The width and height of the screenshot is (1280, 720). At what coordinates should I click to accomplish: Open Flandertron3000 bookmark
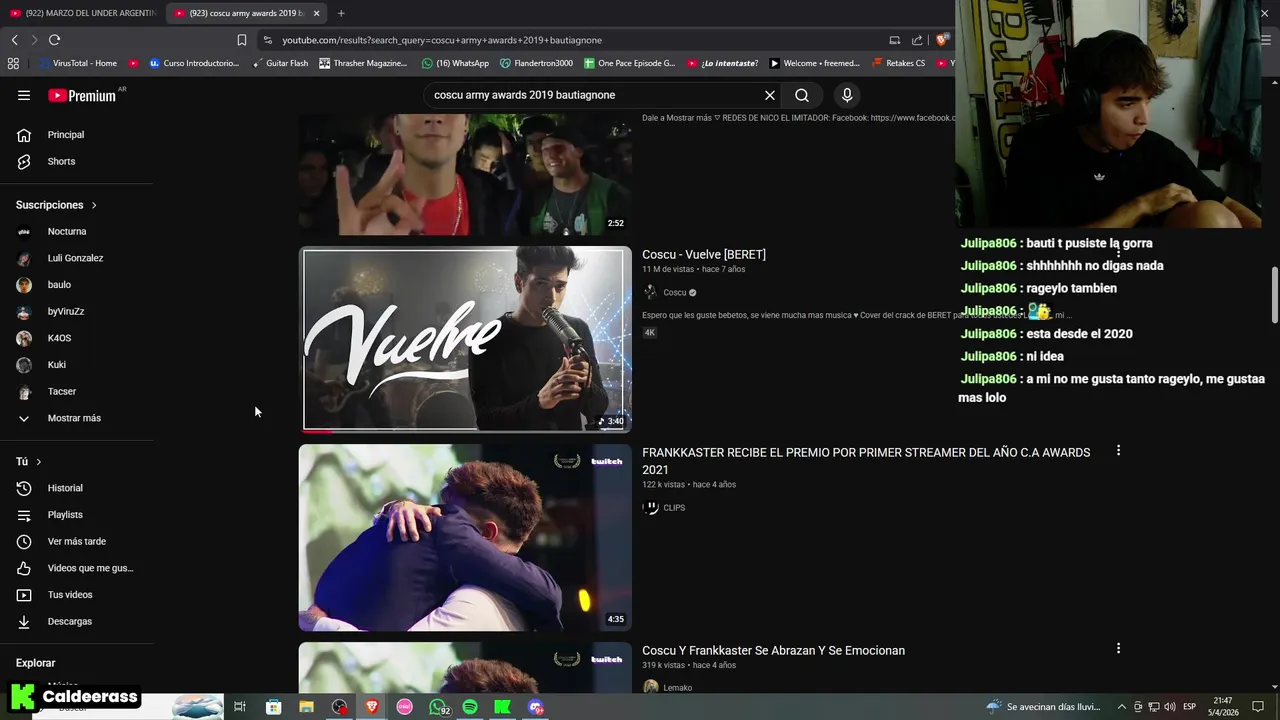click(x=536, y=63)
